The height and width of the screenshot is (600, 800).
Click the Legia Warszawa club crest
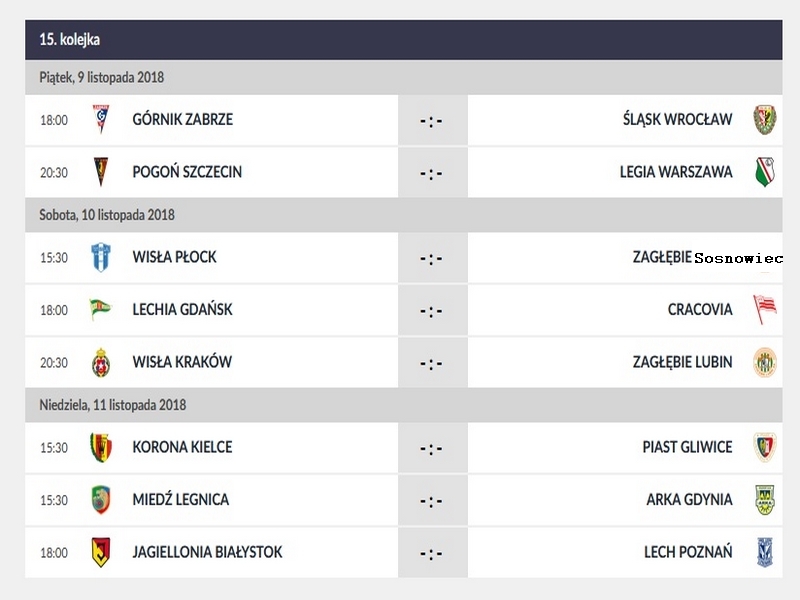click(x=764, y=172)
